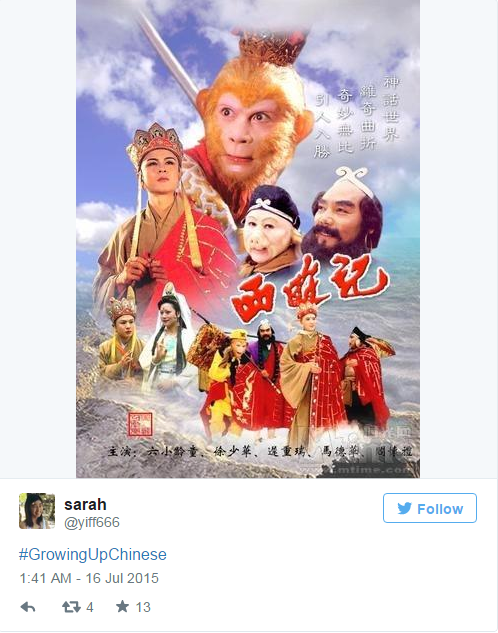This screenshot has height=633, width=498.
Task: Click the red calligraphy title on poster
Action: tap(309, 290)
